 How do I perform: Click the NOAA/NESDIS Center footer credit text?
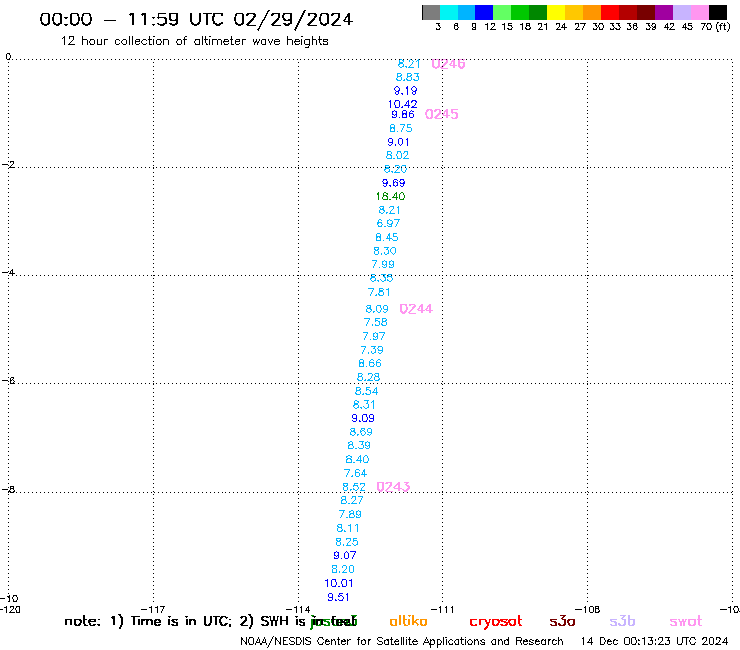(x=402, y=641)
